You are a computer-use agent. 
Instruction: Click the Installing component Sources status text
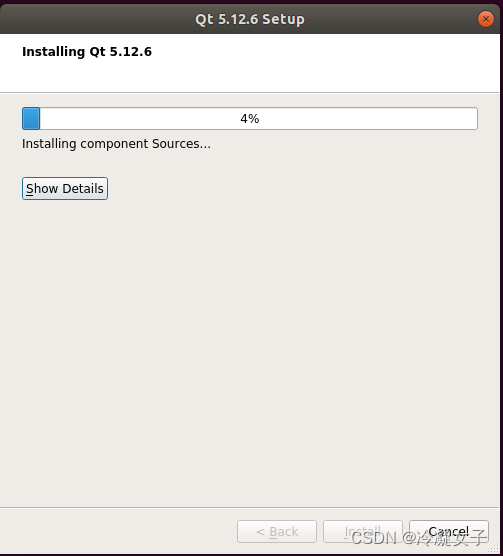tap(116, 144)
